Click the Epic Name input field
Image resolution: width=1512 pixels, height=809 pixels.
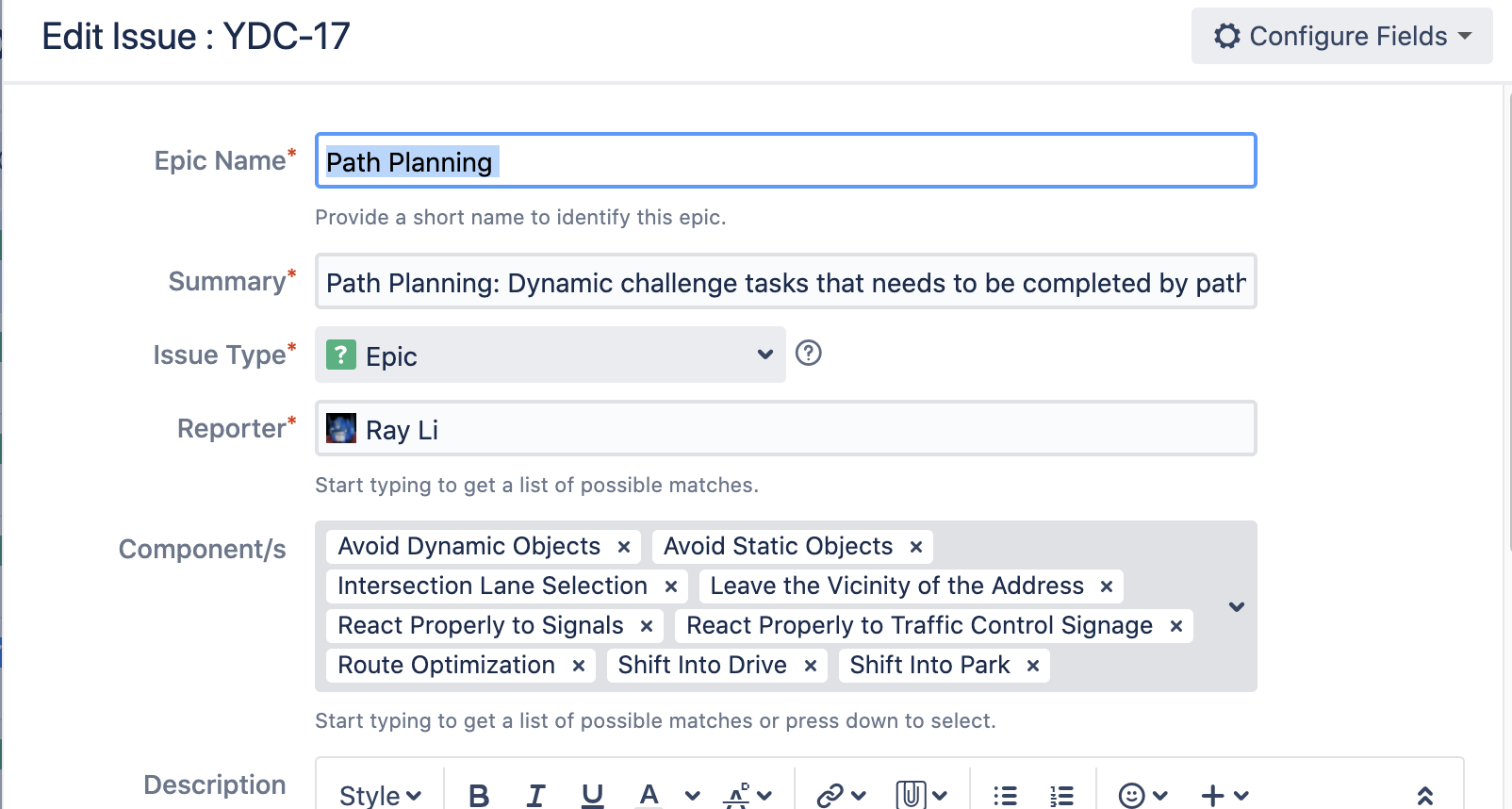pyautogui.click(x=785, y=160)
